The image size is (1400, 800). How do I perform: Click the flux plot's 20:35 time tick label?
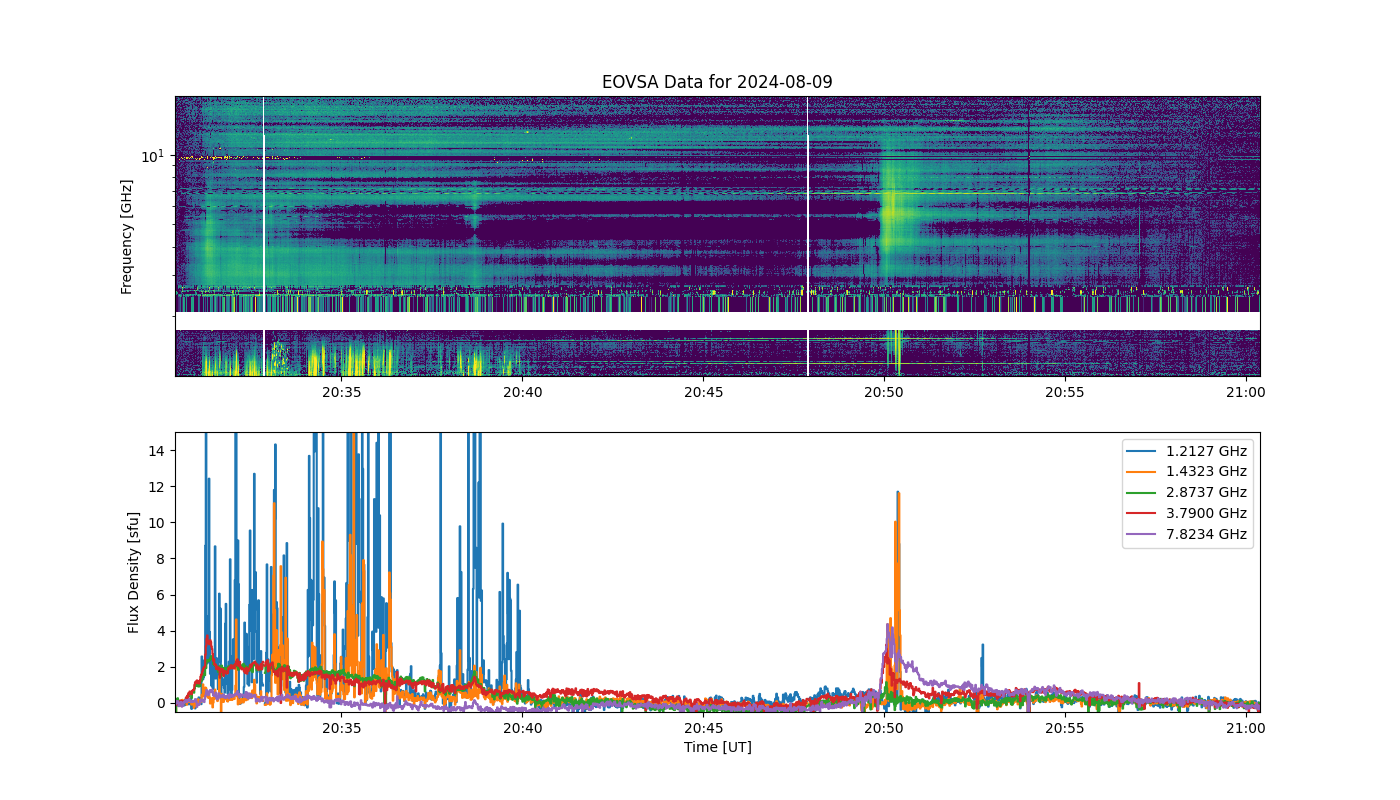click(341, 728)
